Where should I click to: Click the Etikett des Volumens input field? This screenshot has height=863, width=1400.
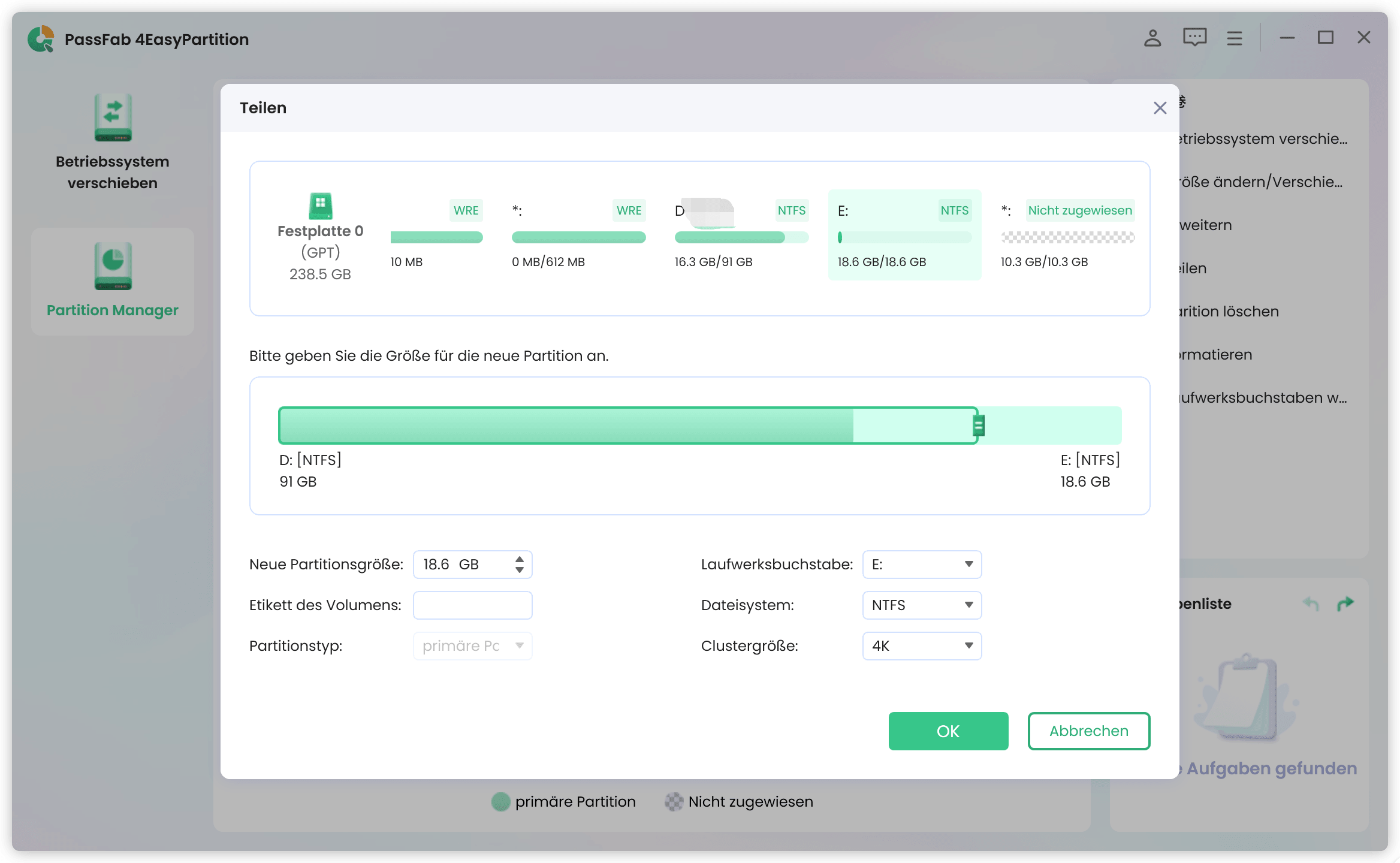point(472,605)
